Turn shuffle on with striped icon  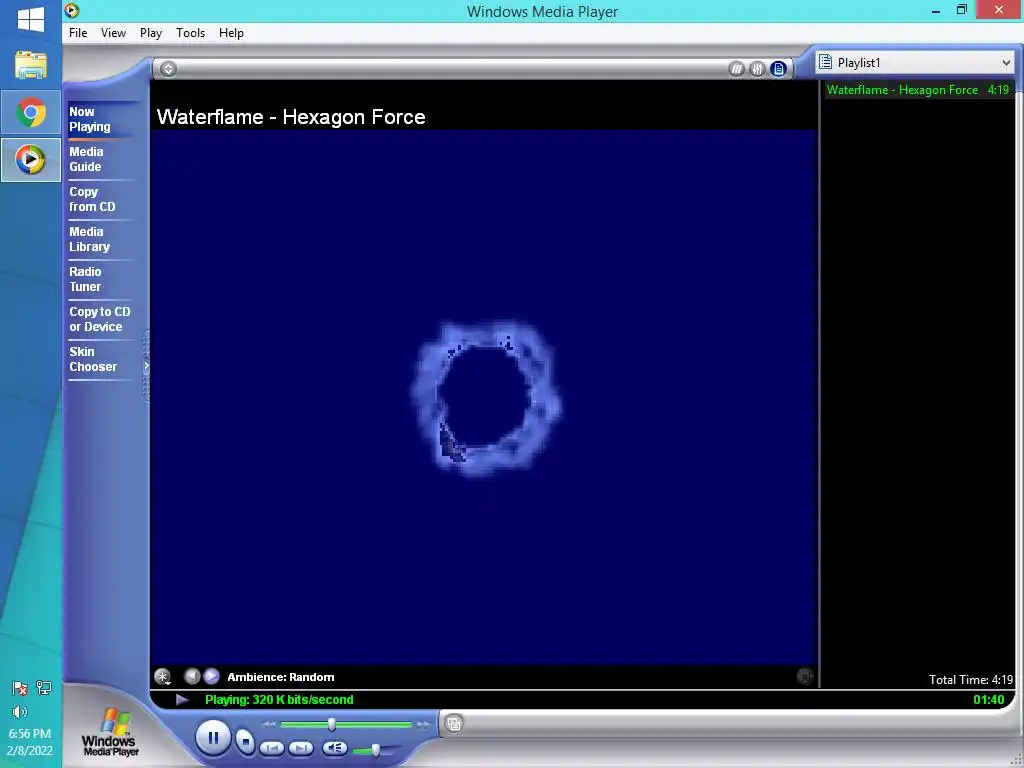736,69
